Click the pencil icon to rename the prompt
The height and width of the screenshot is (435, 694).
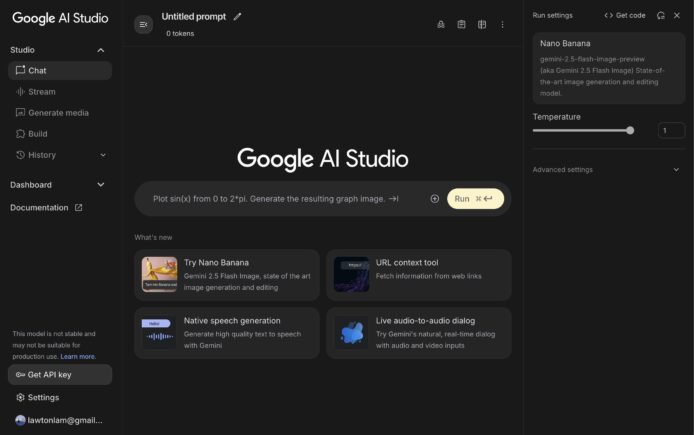[237, 17]
